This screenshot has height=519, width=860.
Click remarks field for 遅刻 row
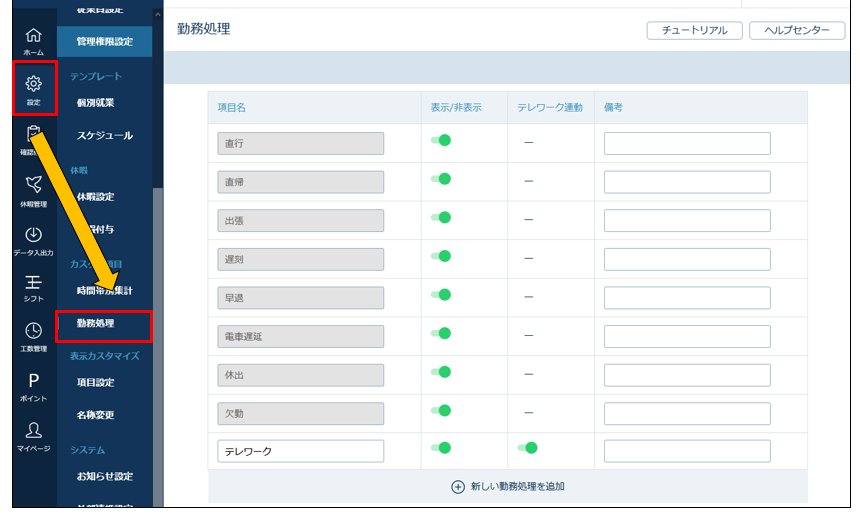tap(687, 259)
